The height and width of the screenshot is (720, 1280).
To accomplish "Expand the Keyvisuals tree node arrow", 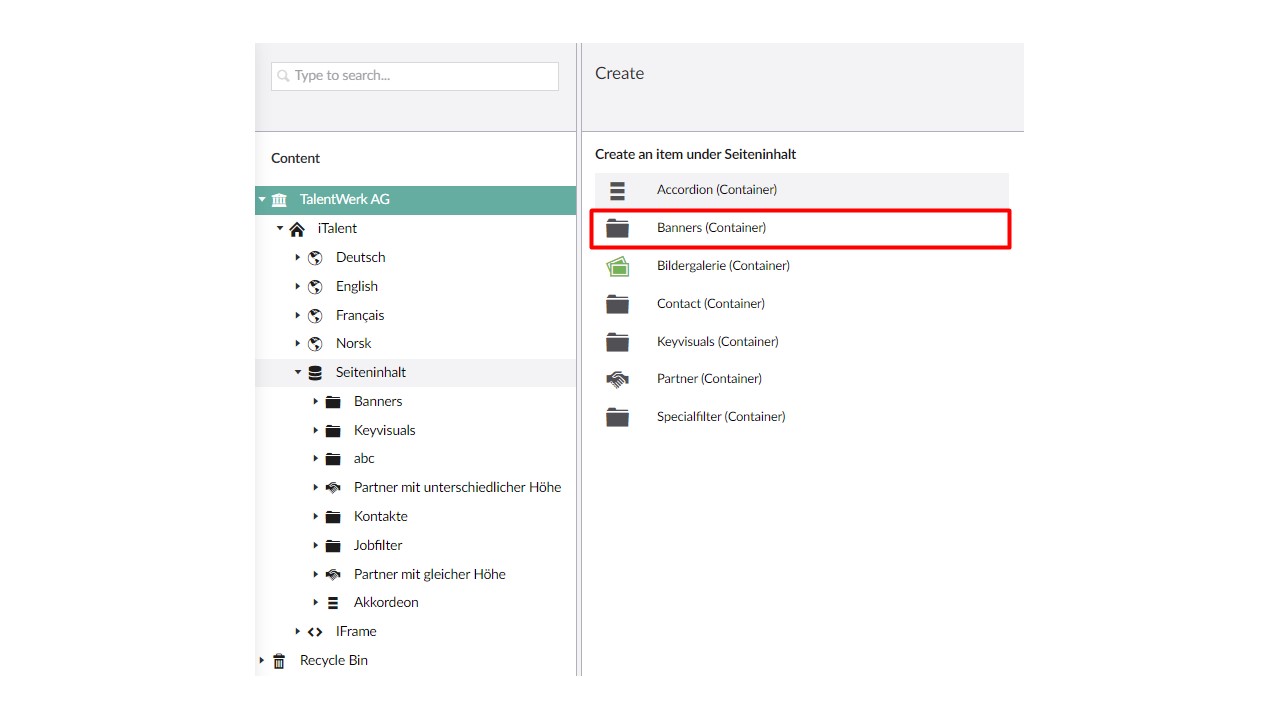I will point(316,431).
